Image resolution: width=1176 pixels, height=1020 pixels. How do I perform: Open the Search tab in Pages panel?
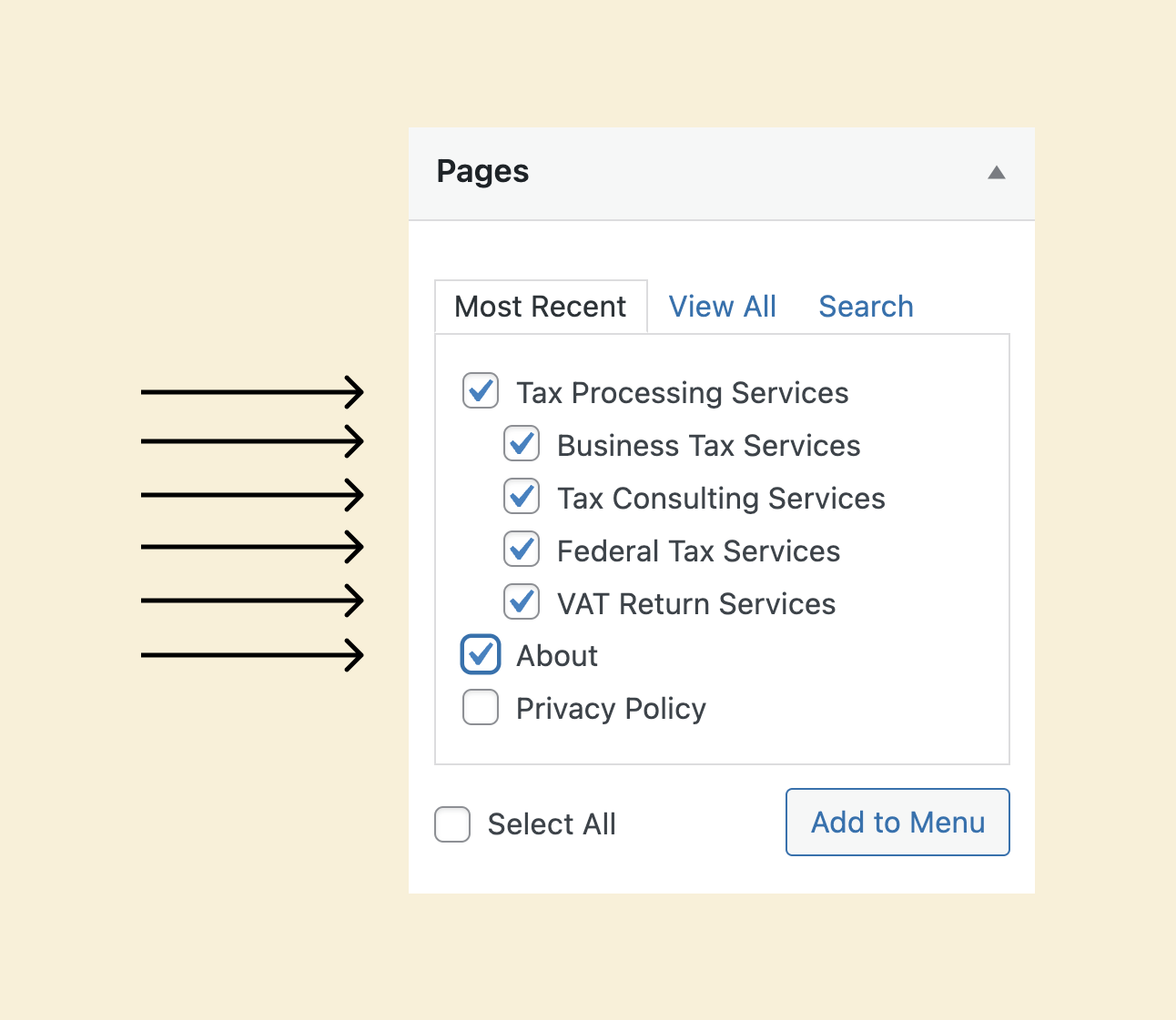[866, 307]
